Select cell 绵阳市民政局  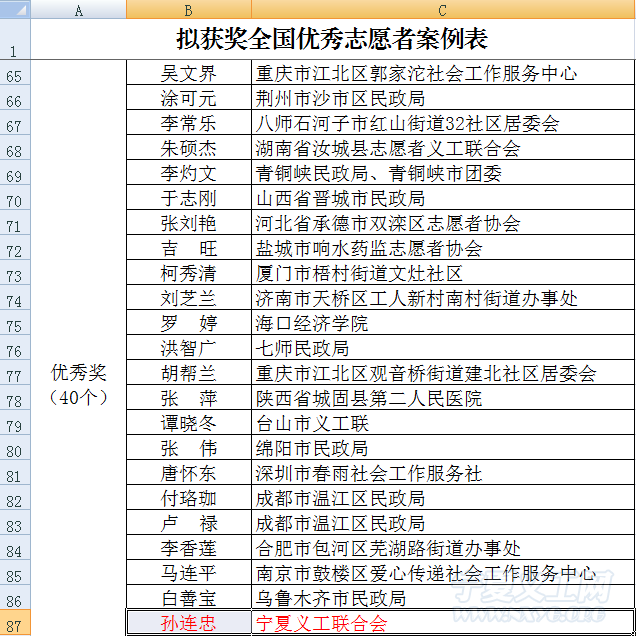pos(443,447)
